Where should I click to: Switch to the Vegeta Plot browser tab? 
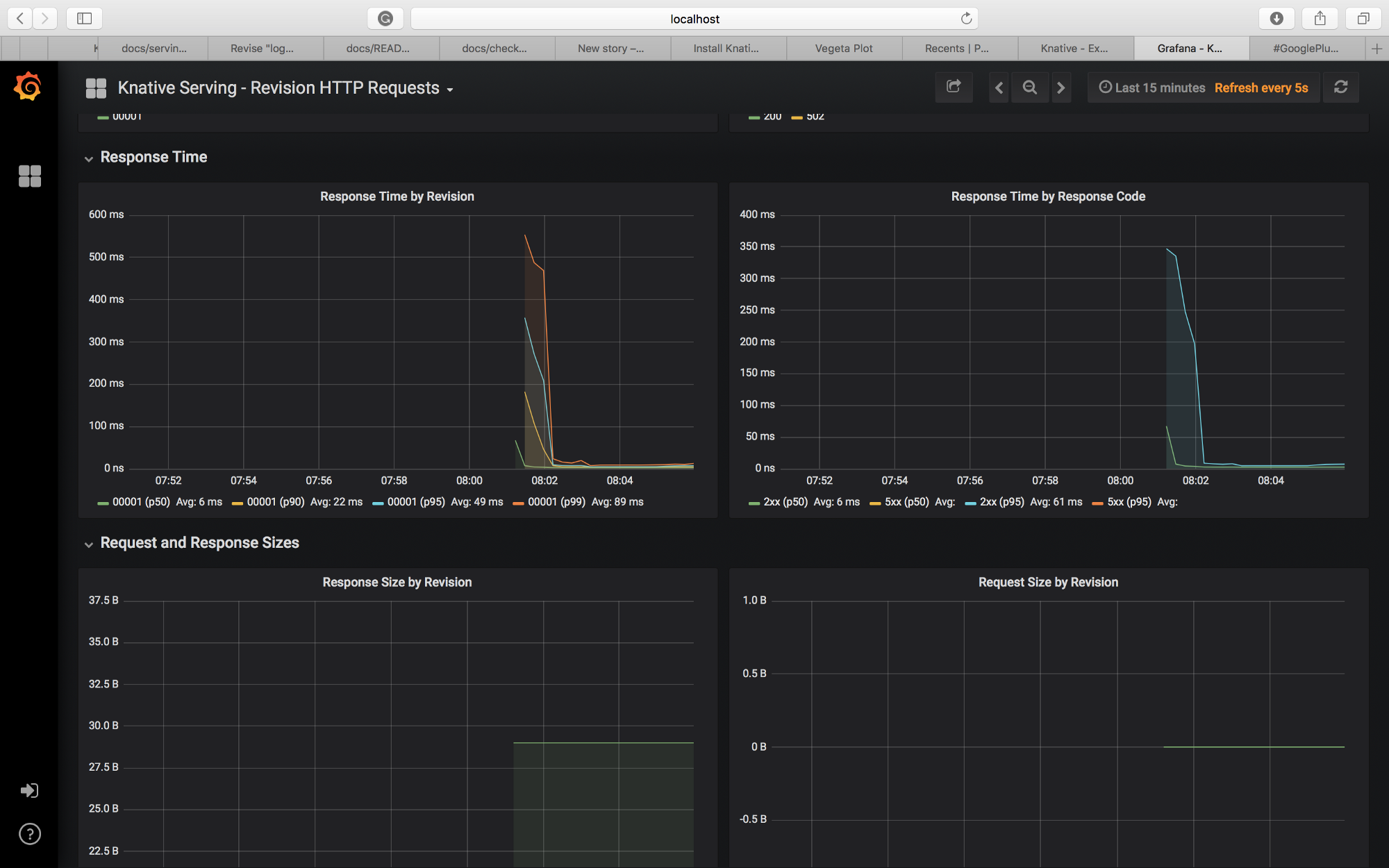[843, 48]
